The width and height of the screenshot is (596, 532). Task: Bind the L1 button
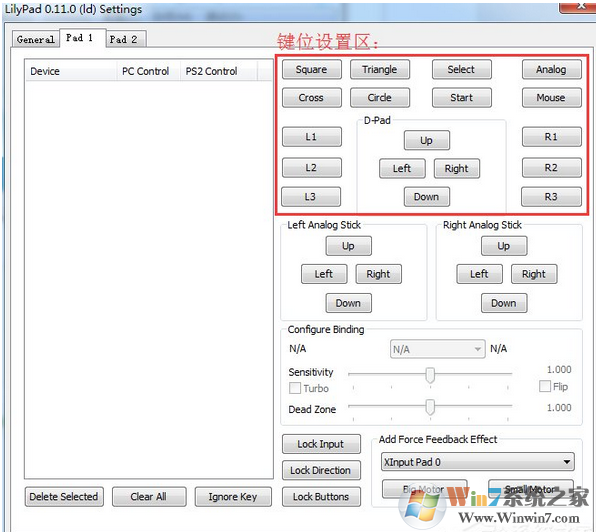pos(312,137)
